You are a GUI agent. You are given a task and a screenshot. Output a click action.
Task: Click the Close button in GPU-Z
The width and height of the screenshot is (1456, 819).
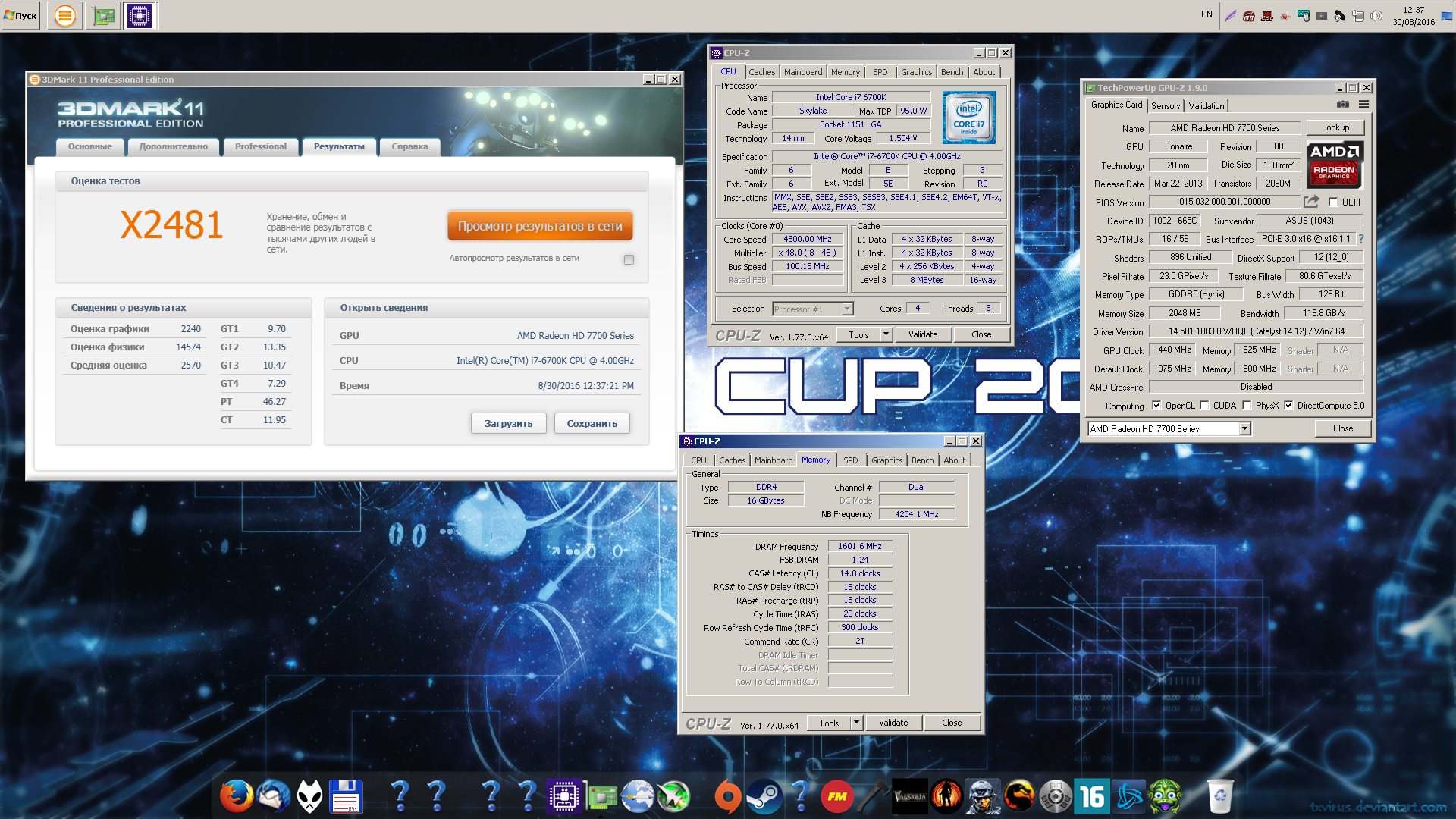point(1343,428)
